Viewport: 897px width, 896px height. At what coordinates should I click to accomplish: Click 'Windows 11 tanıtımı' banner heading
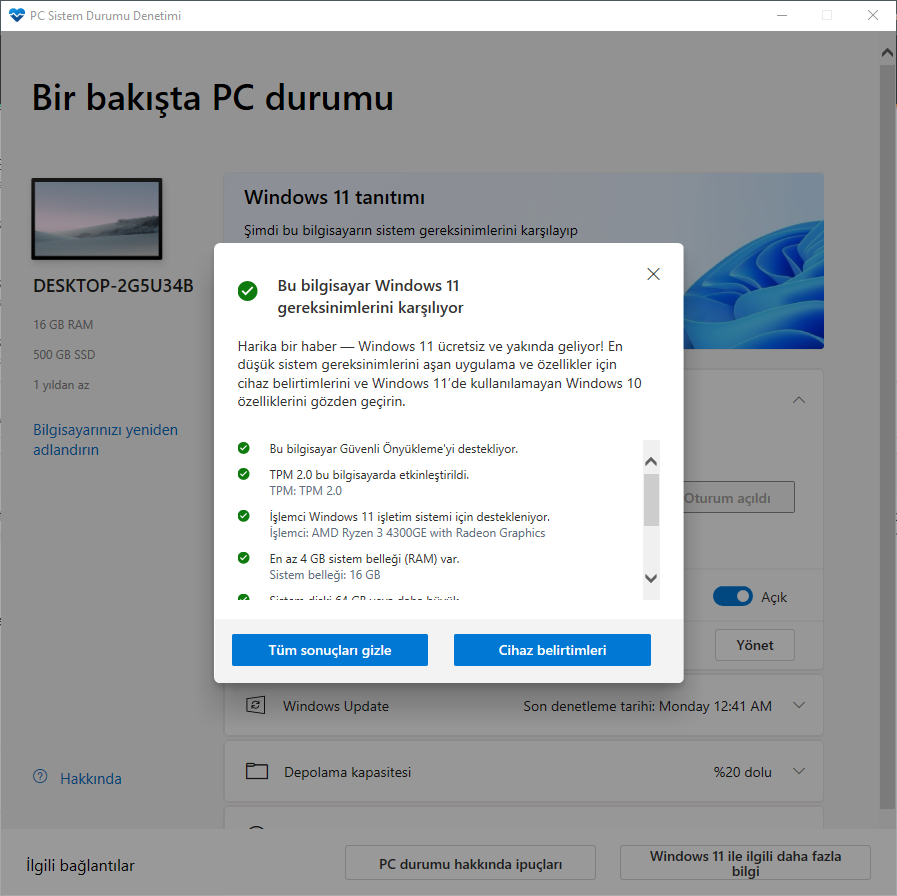pos(334,197)
